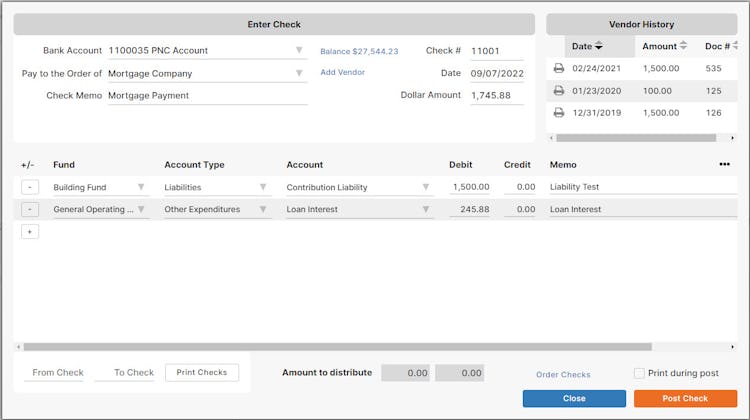750x420 pixels.
Task: Click the Date field 09/07/2022
Action: (x=497, y=73)
